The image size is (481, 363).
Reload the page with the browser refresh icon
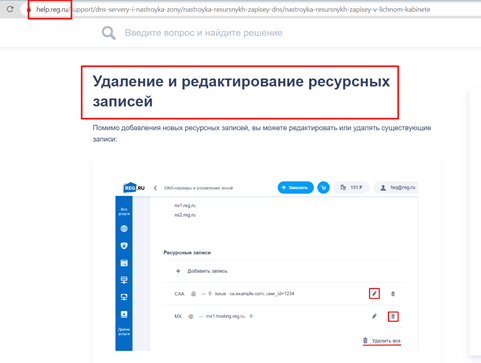pos(10,9)
